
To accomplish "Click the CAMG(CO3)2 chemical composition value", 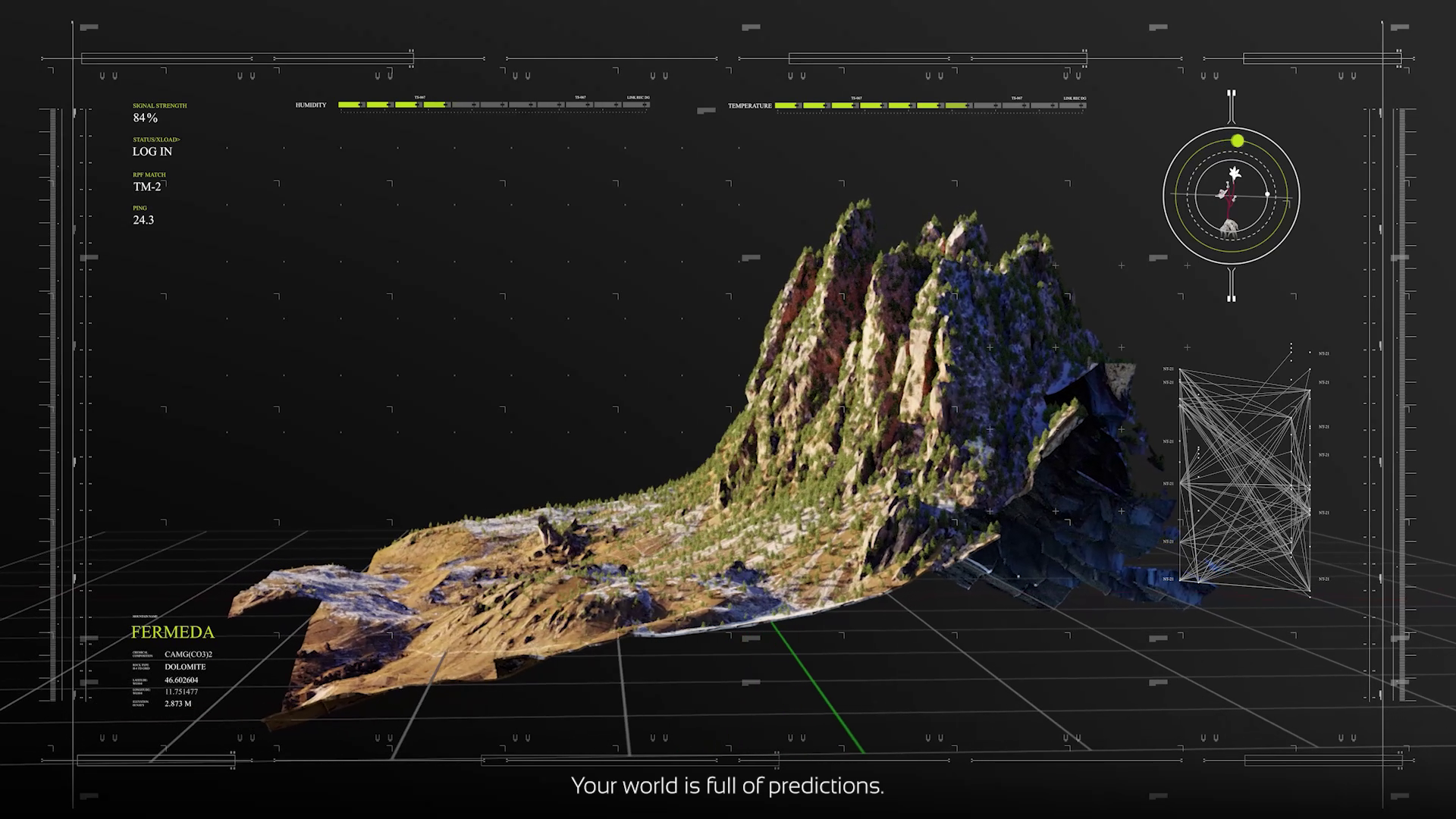I will tap(188, 654).
